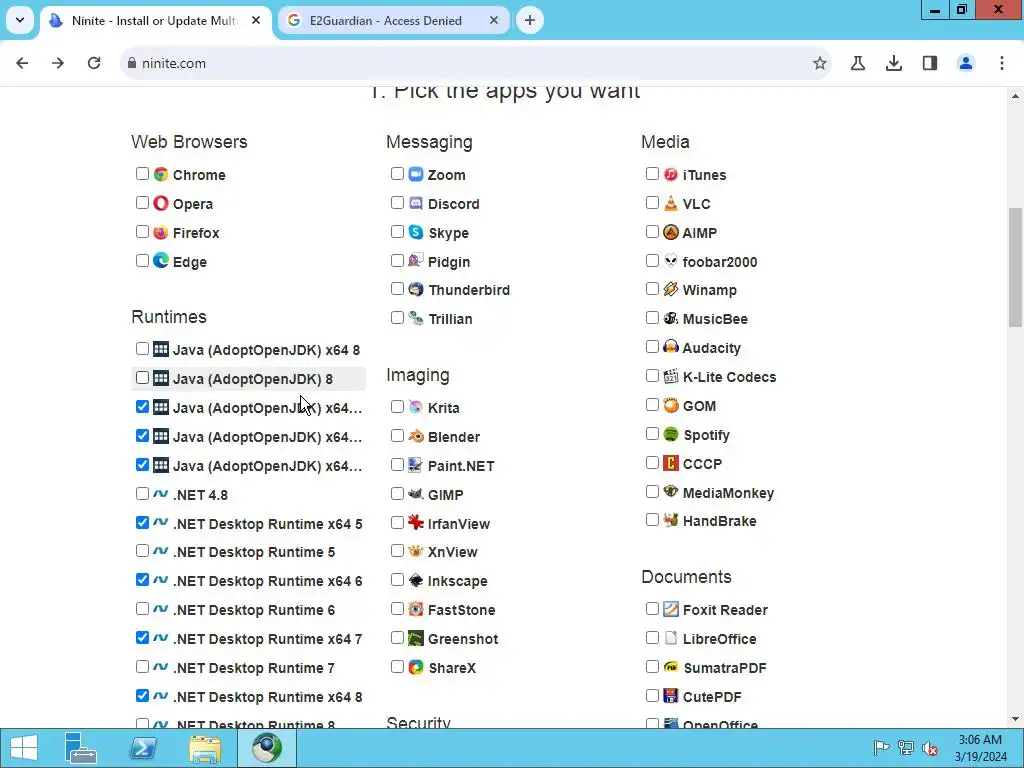Click the Spotify app icon
The height and width of the screenshot is (768, 1024).
coord(671,434)
